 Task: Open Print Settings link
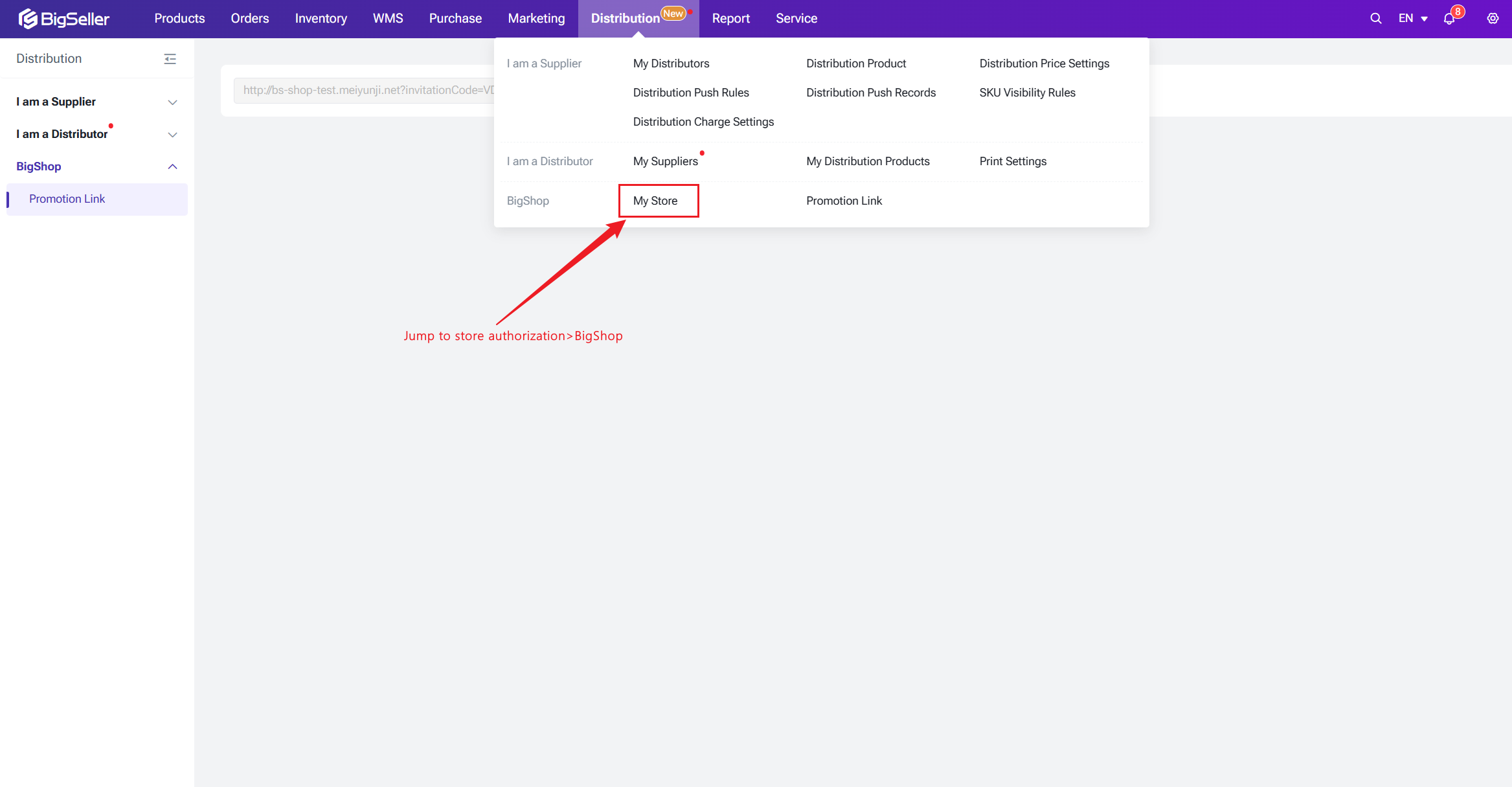pos(1013,161)
